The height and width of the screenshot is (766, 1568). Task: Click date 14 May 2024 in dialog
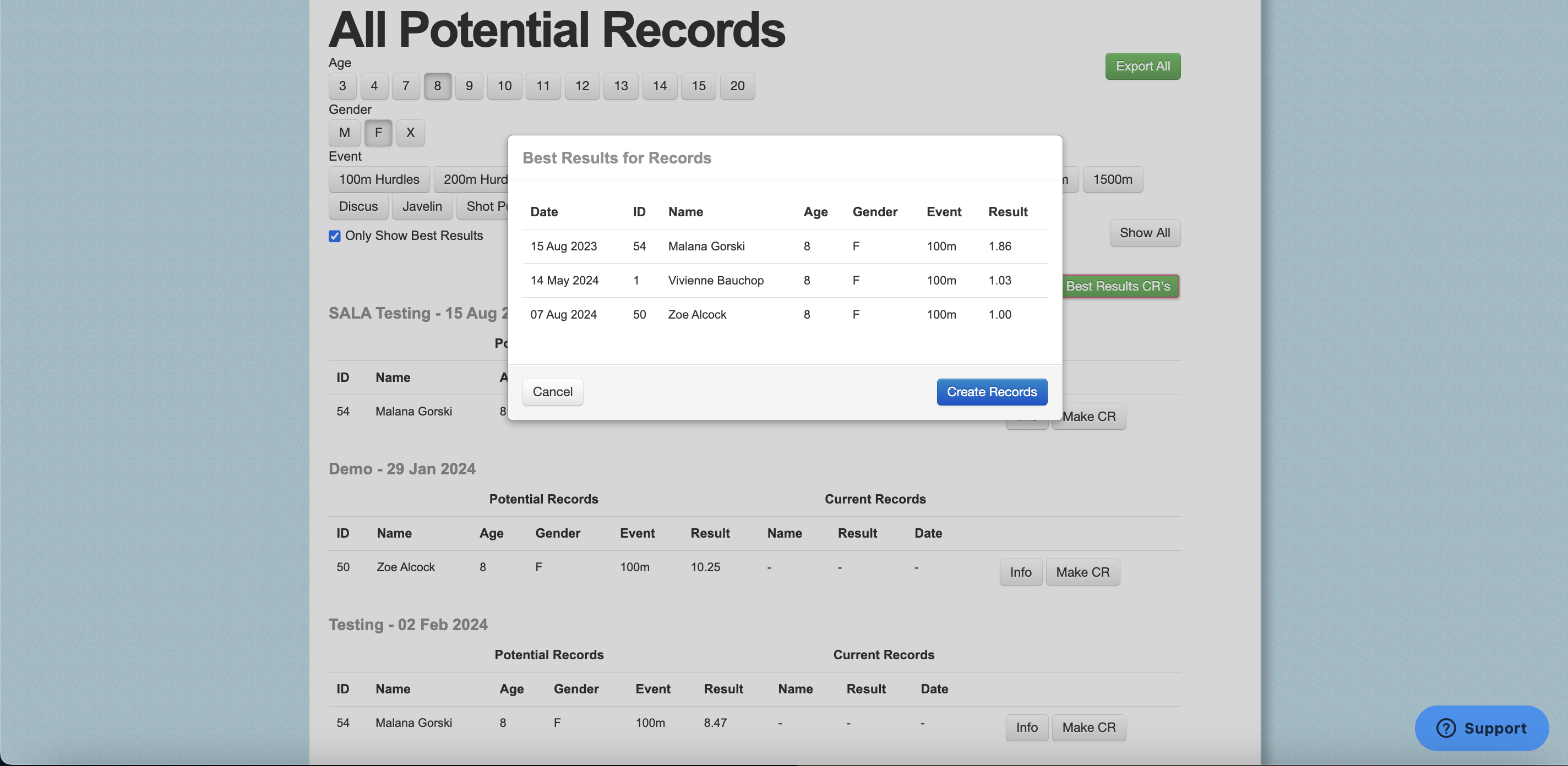tap(564, 281)
